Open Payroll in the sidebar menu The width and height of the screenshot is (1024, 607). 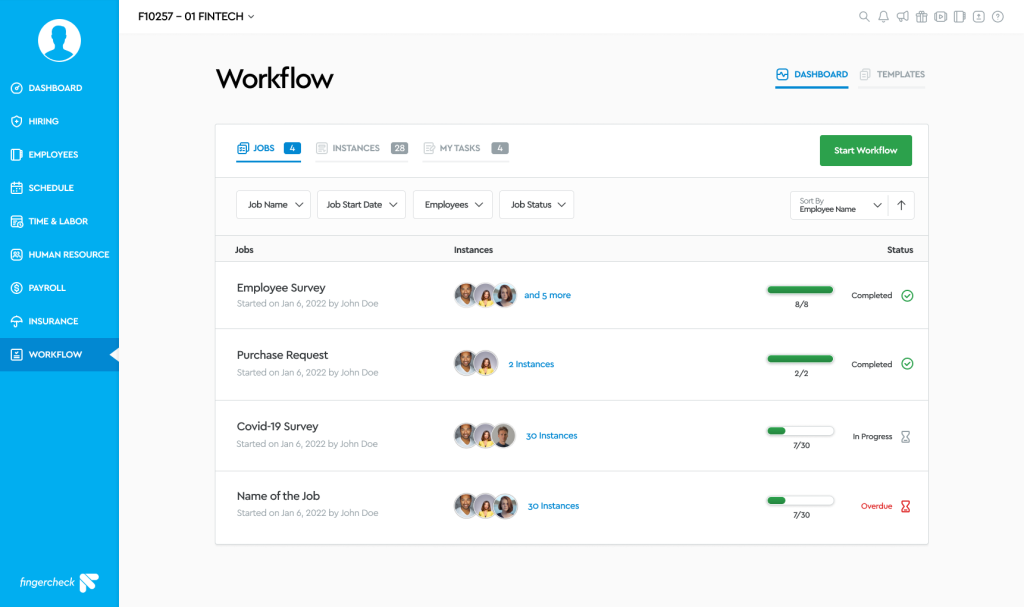coord(47,288)
